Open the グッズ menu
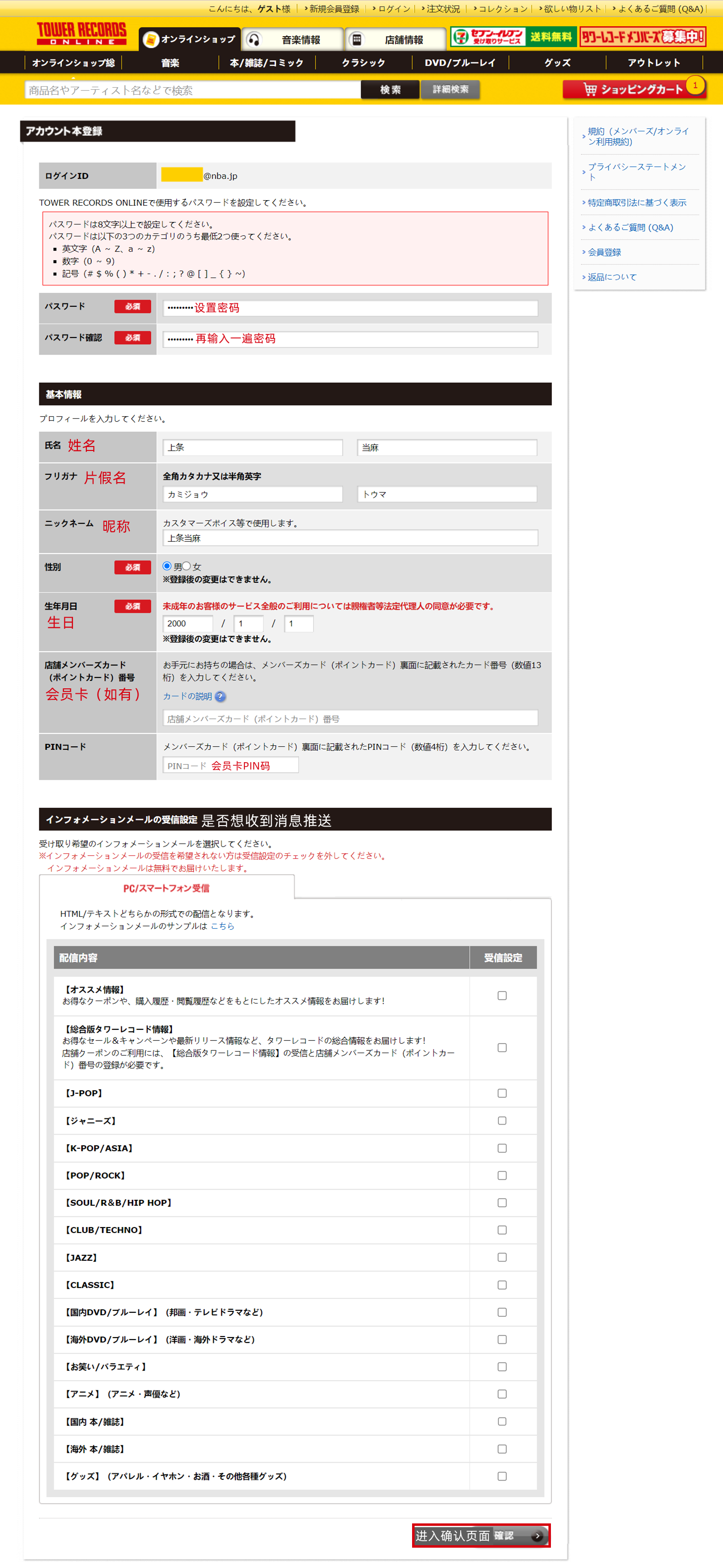Viewport: 723px width, 1568px height. click(557, 63)
